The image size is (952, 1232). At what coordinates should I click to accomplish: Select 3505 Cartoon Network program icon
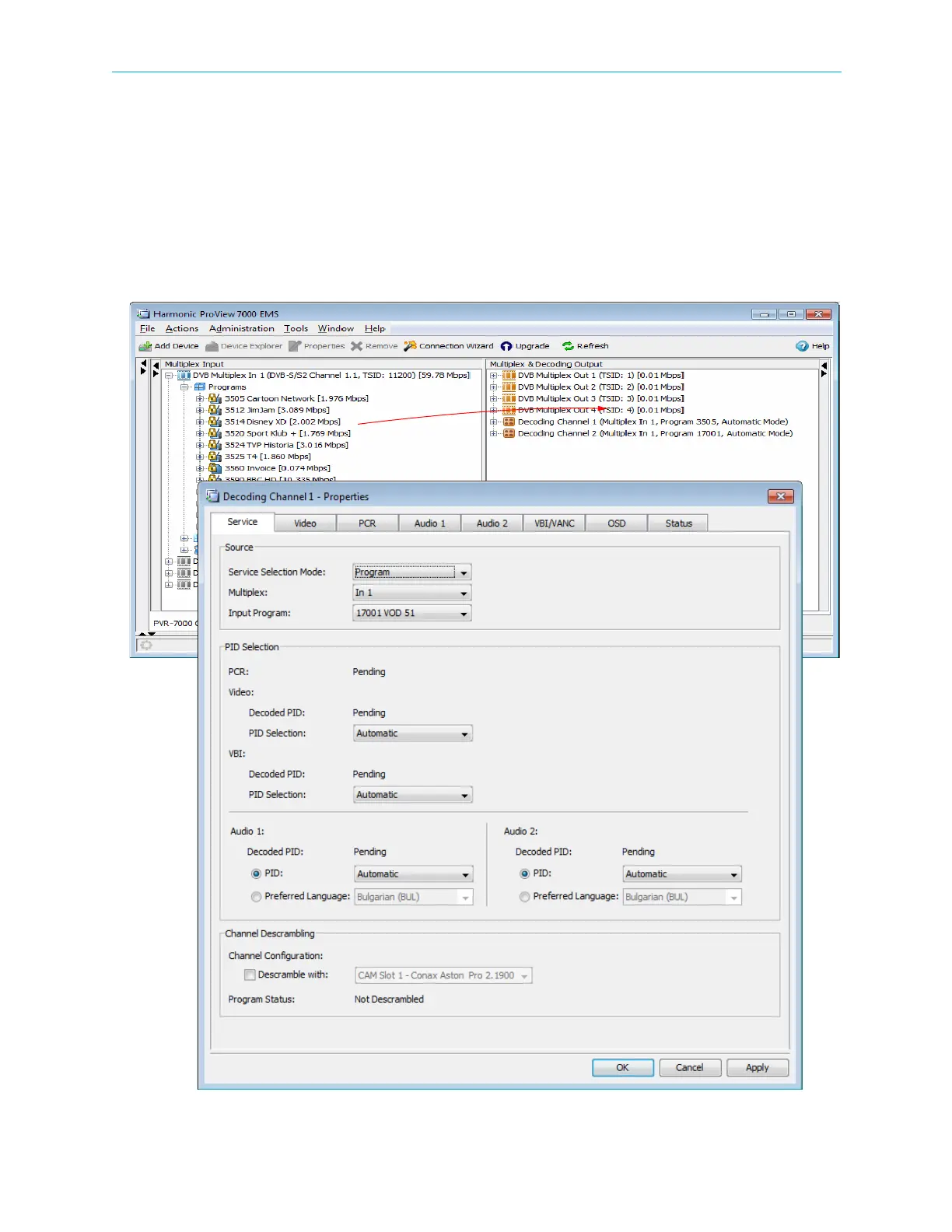point(215,398)
